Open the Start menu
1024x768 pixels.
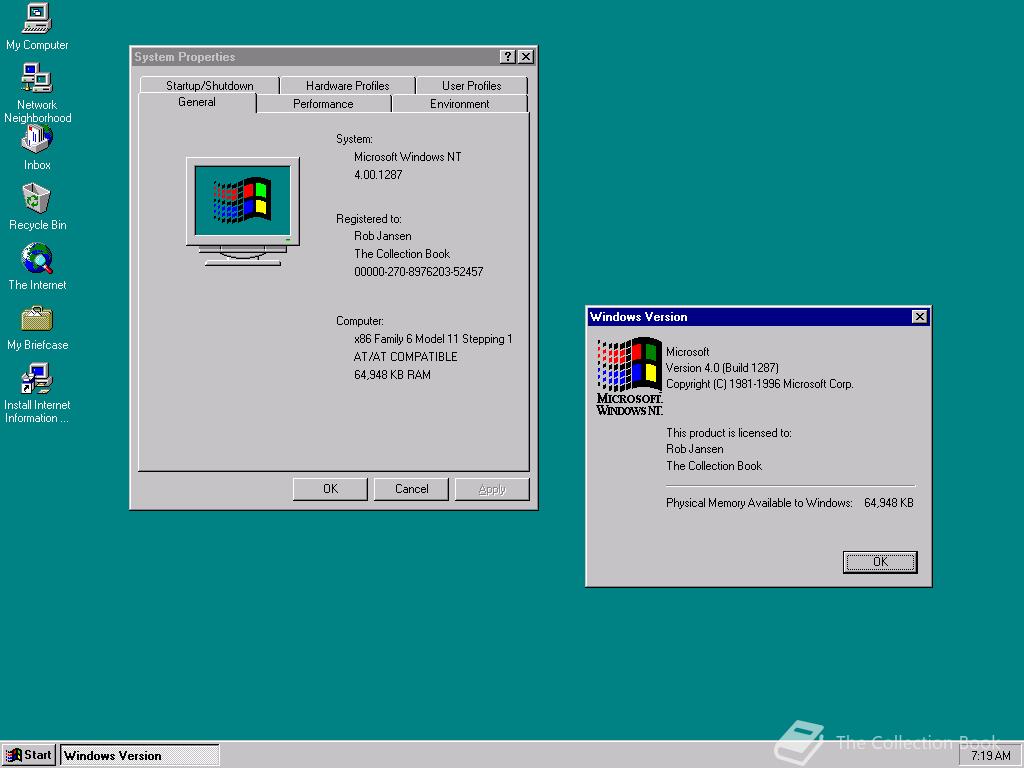pos(29,756)
